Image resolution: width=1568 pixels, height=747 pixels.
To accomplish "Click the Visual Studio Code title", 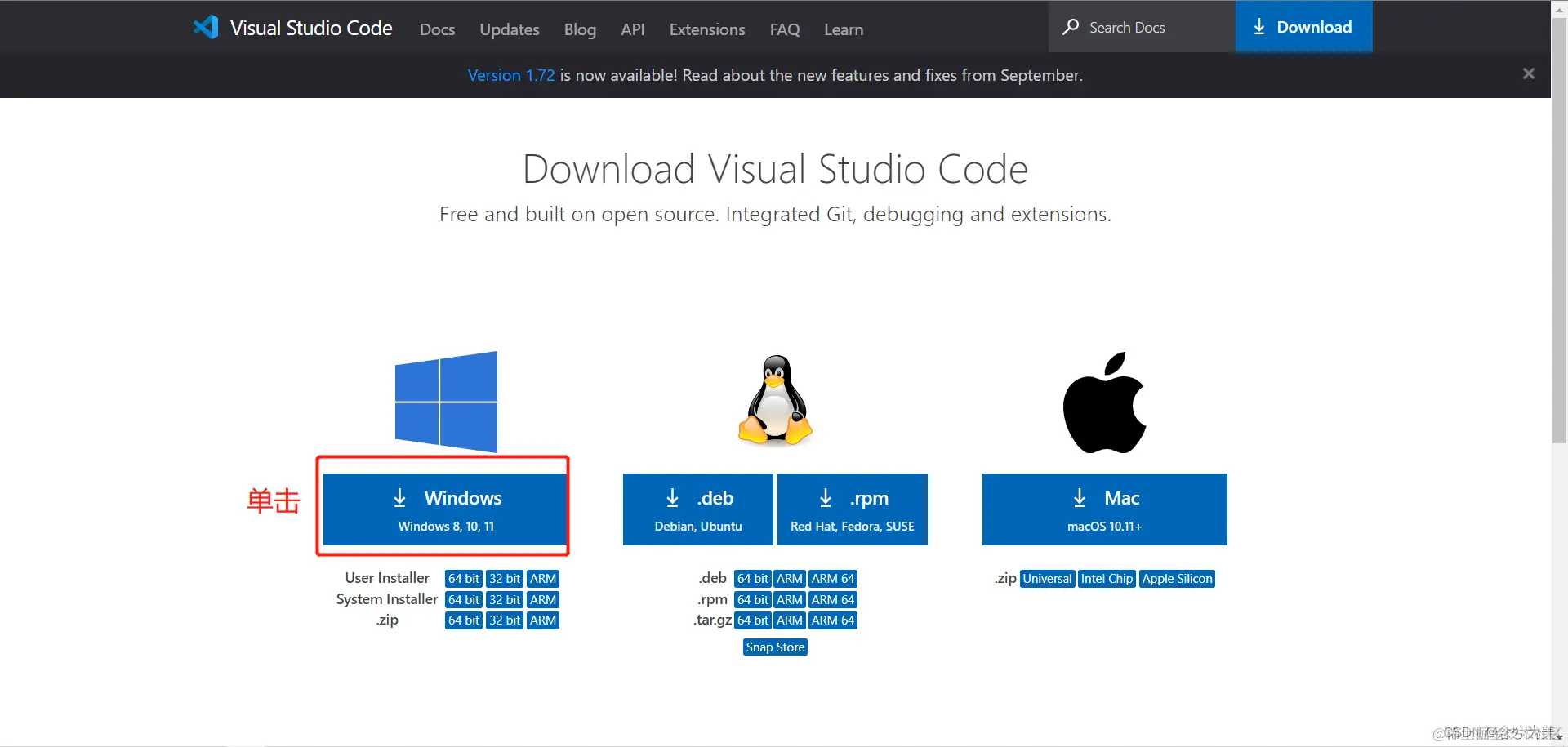I will (311, 28).
